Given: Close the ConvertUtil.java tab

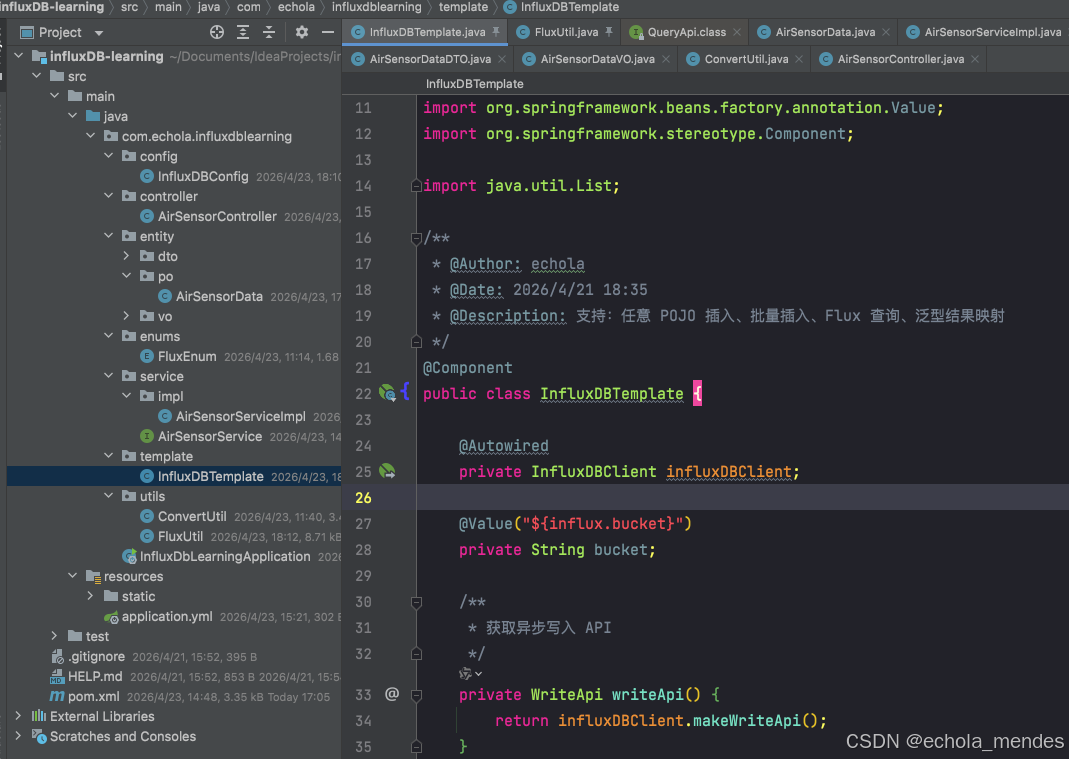Looking at the screenshot, I should point(799,59).
